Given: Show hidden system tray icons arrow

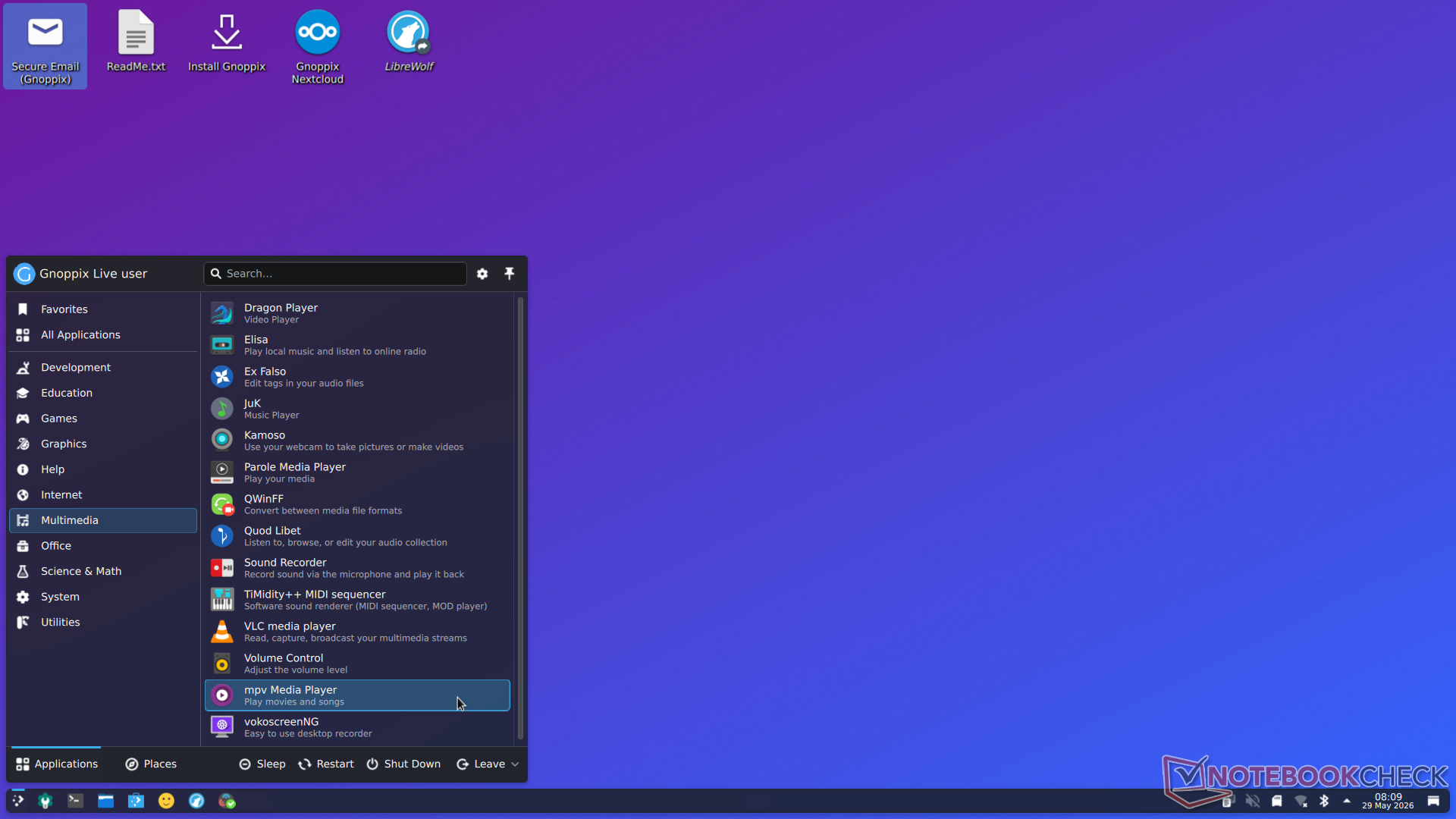Looking at the screenshot, I should point(1347,801).
